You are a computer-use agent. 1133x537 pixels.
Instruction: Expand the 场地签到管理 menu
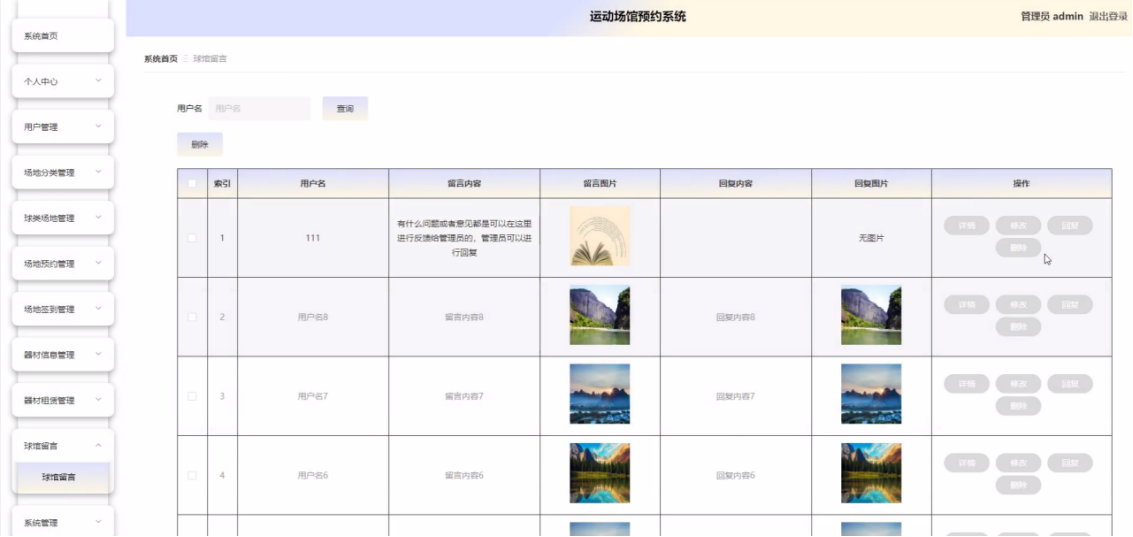pyautogui.click(x=63, y=309)
